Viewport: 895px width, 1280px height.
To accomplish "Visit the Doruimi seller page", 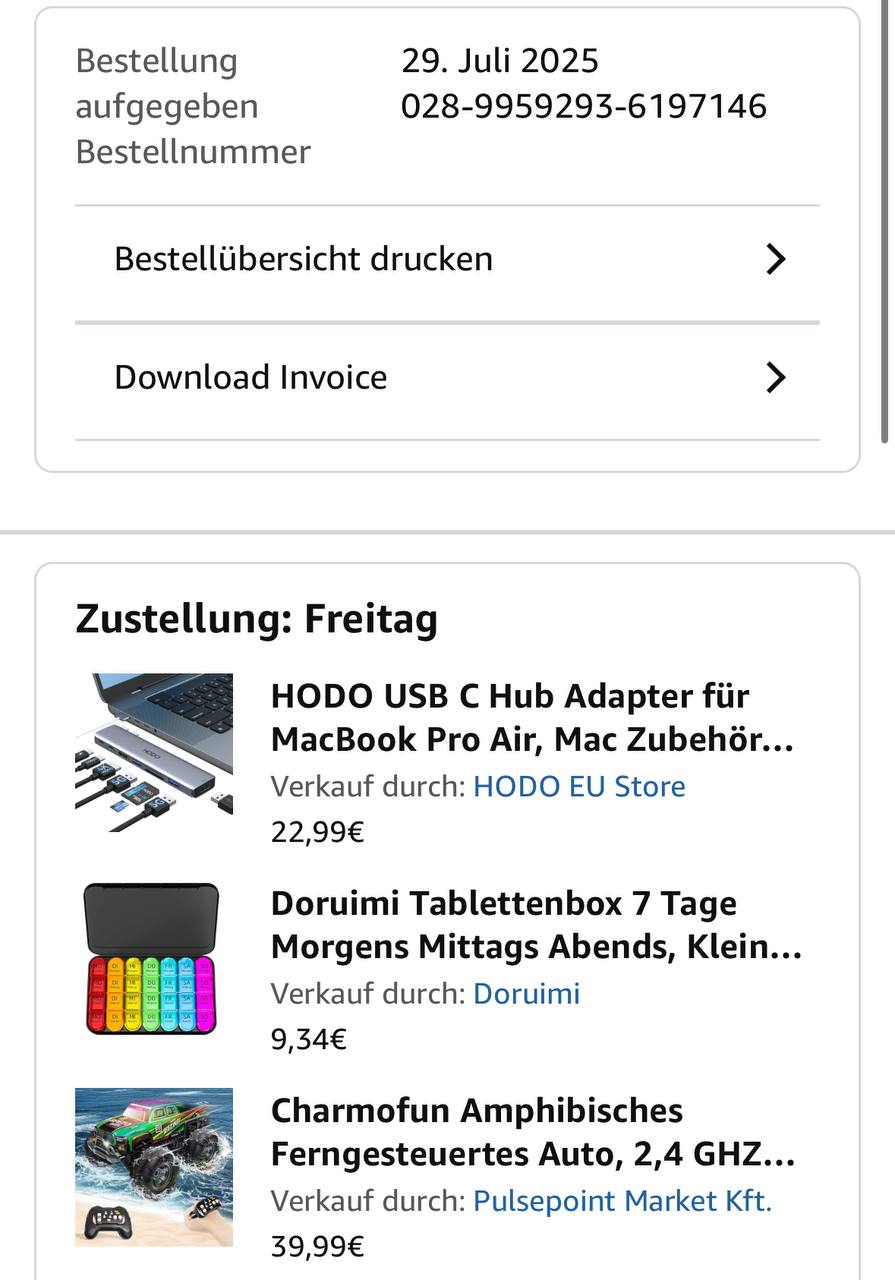I will [526, 994].
